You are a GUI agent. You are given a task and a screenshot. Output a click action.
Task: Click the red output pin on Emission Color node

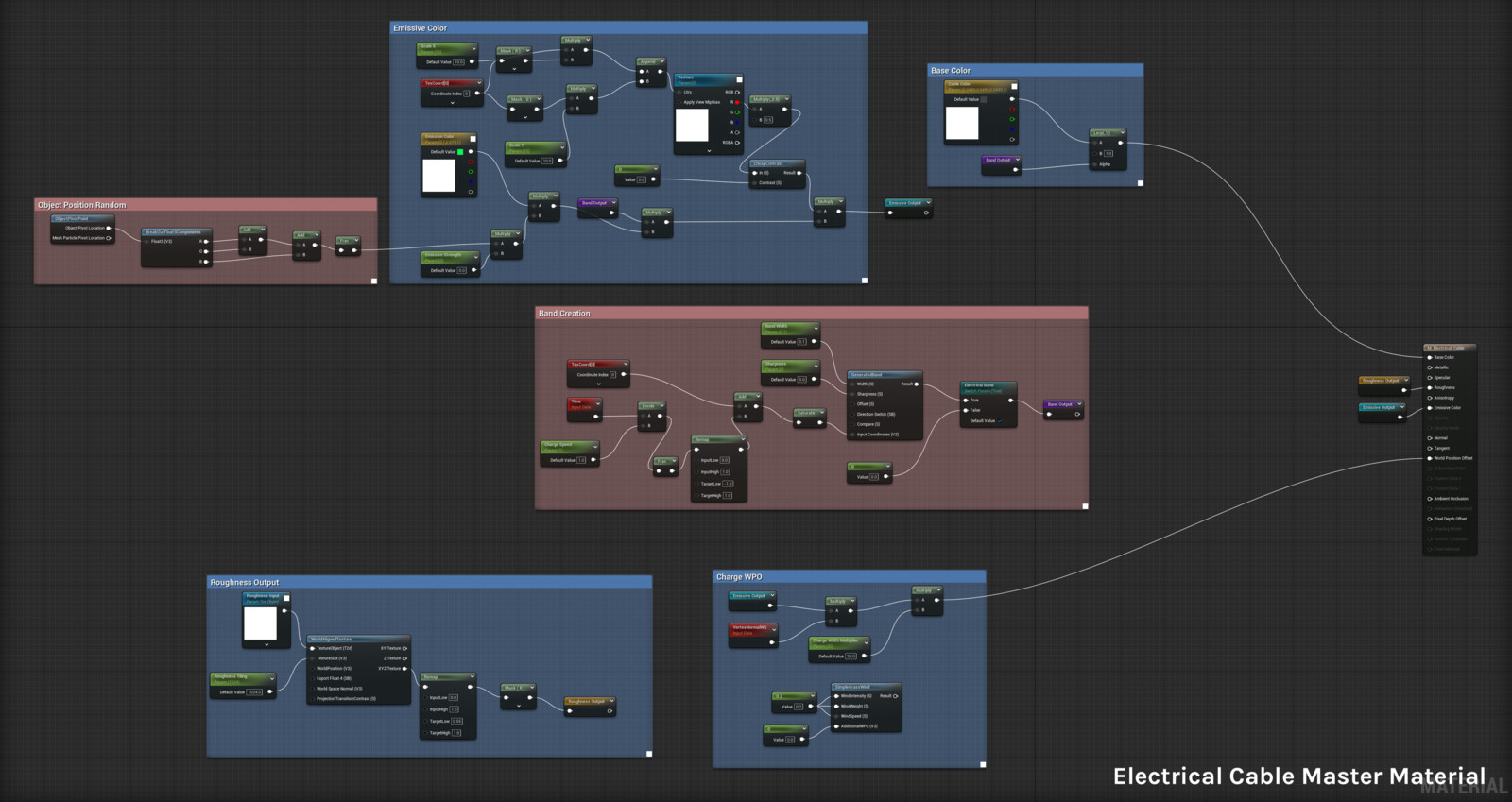point(471,162)
